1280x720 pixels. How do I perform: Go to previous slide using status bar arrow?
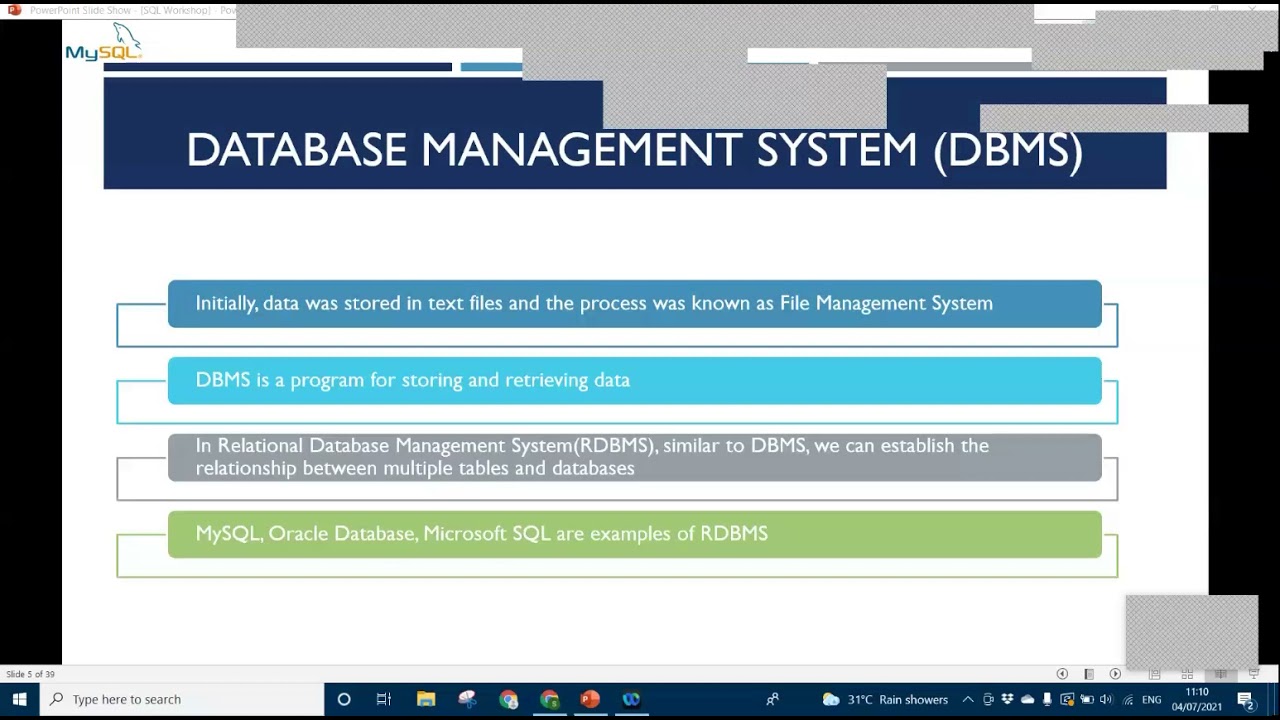tap(1062, 674)
